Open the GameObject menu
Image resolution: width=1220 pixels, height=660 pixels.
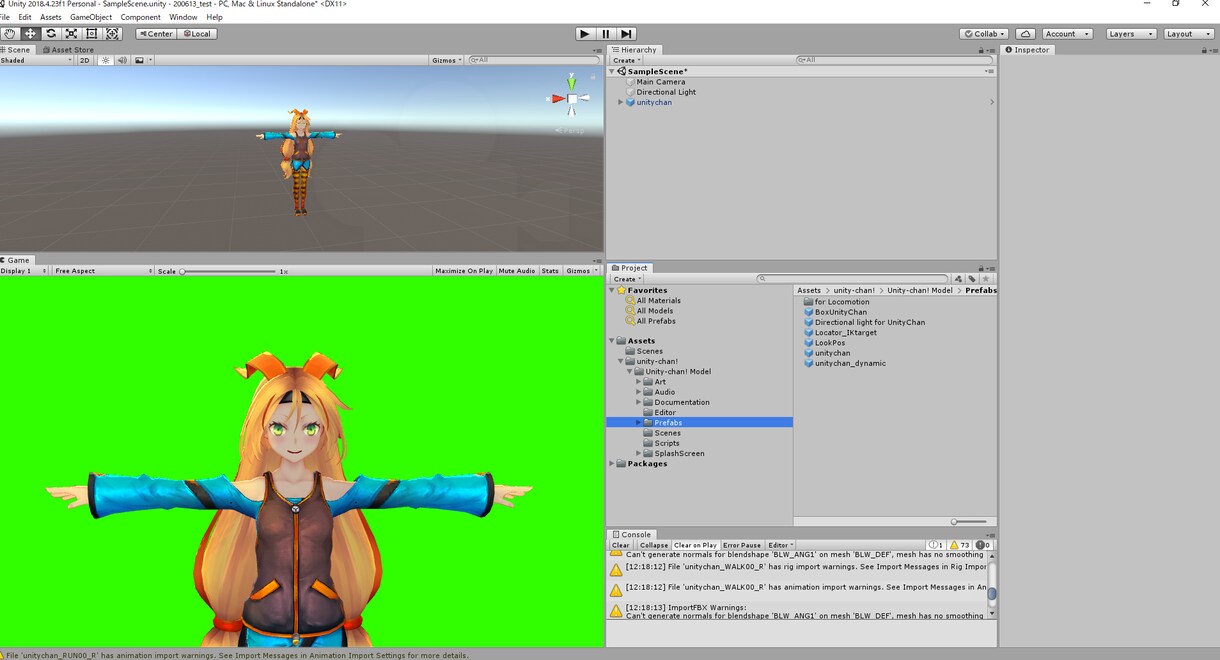91,17
